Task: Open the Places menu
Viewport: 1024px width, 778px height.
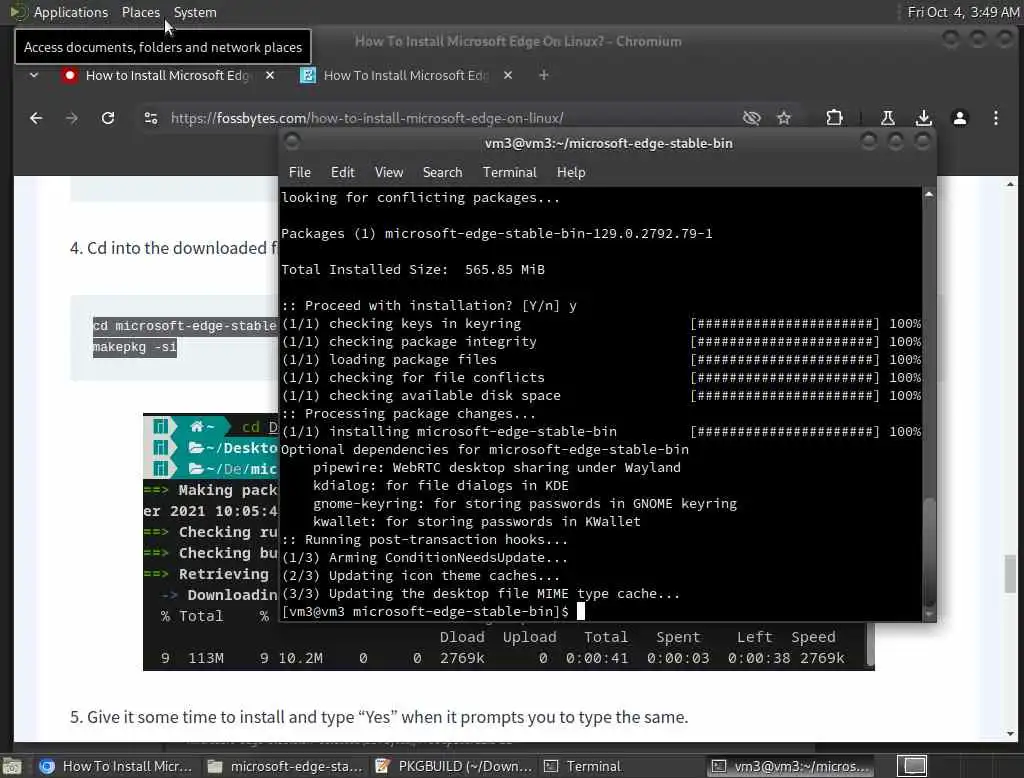Action: point(140,12)
